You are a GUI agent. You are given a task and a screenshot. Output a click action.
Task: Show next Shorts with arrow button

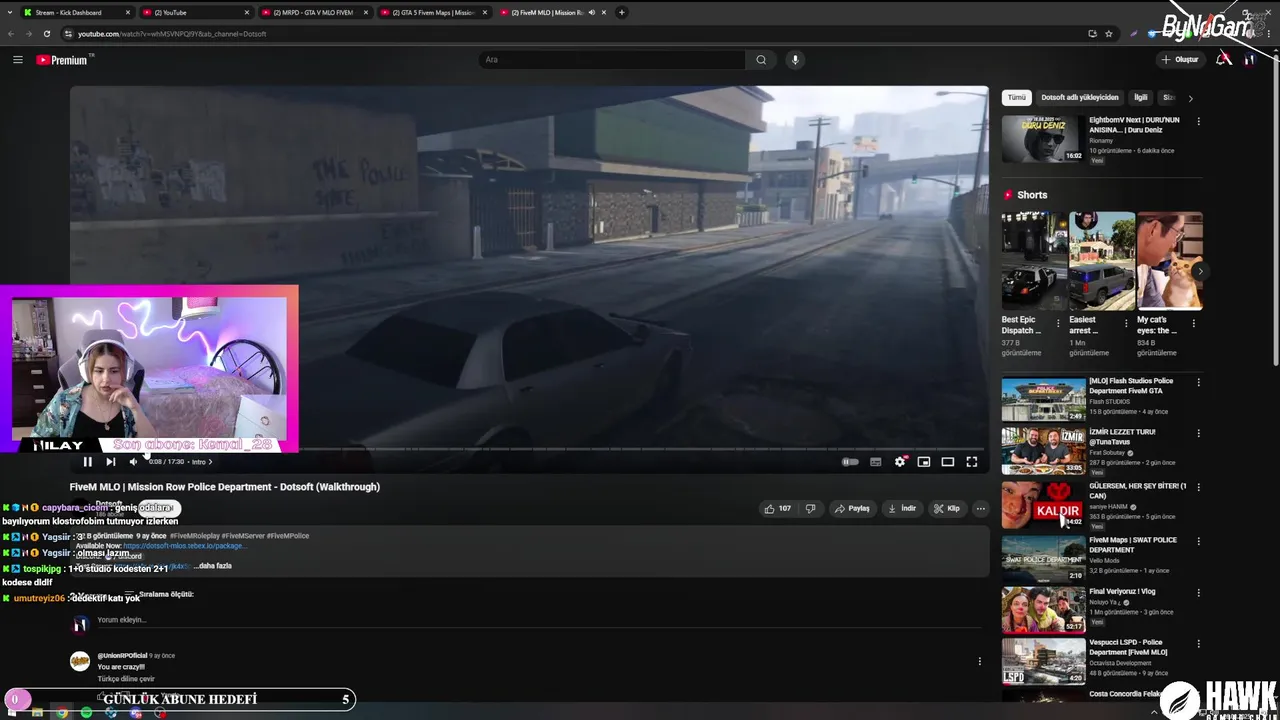click(x=1200, y=271)
